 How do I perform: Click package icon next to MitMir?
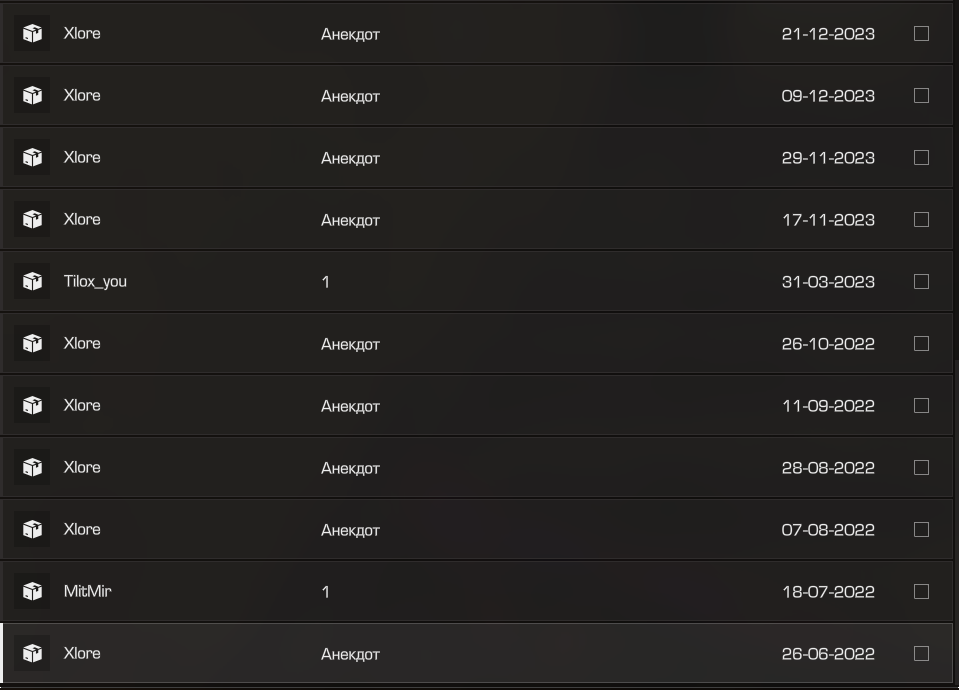pyautogui.click(x=32, y=591)
